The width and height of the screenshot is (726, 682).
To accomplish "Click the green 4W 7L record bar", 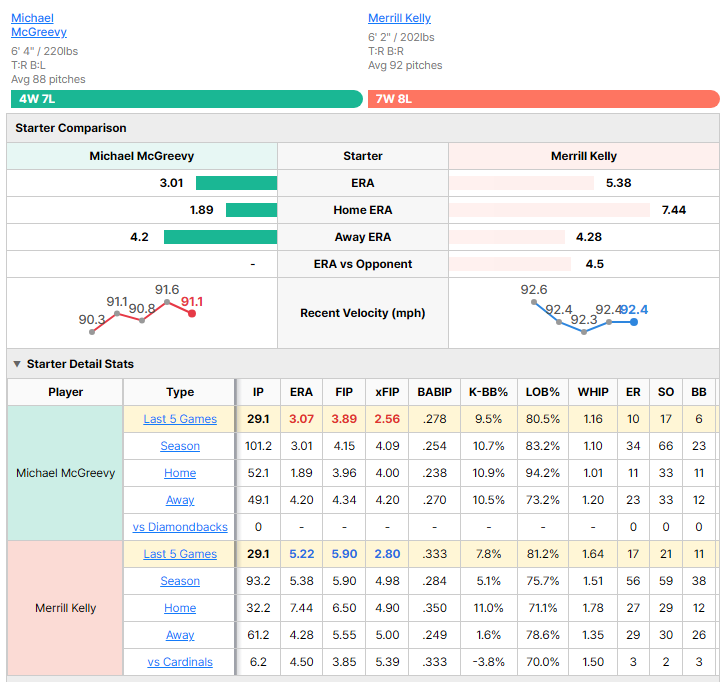I will (x=187, y=99).
